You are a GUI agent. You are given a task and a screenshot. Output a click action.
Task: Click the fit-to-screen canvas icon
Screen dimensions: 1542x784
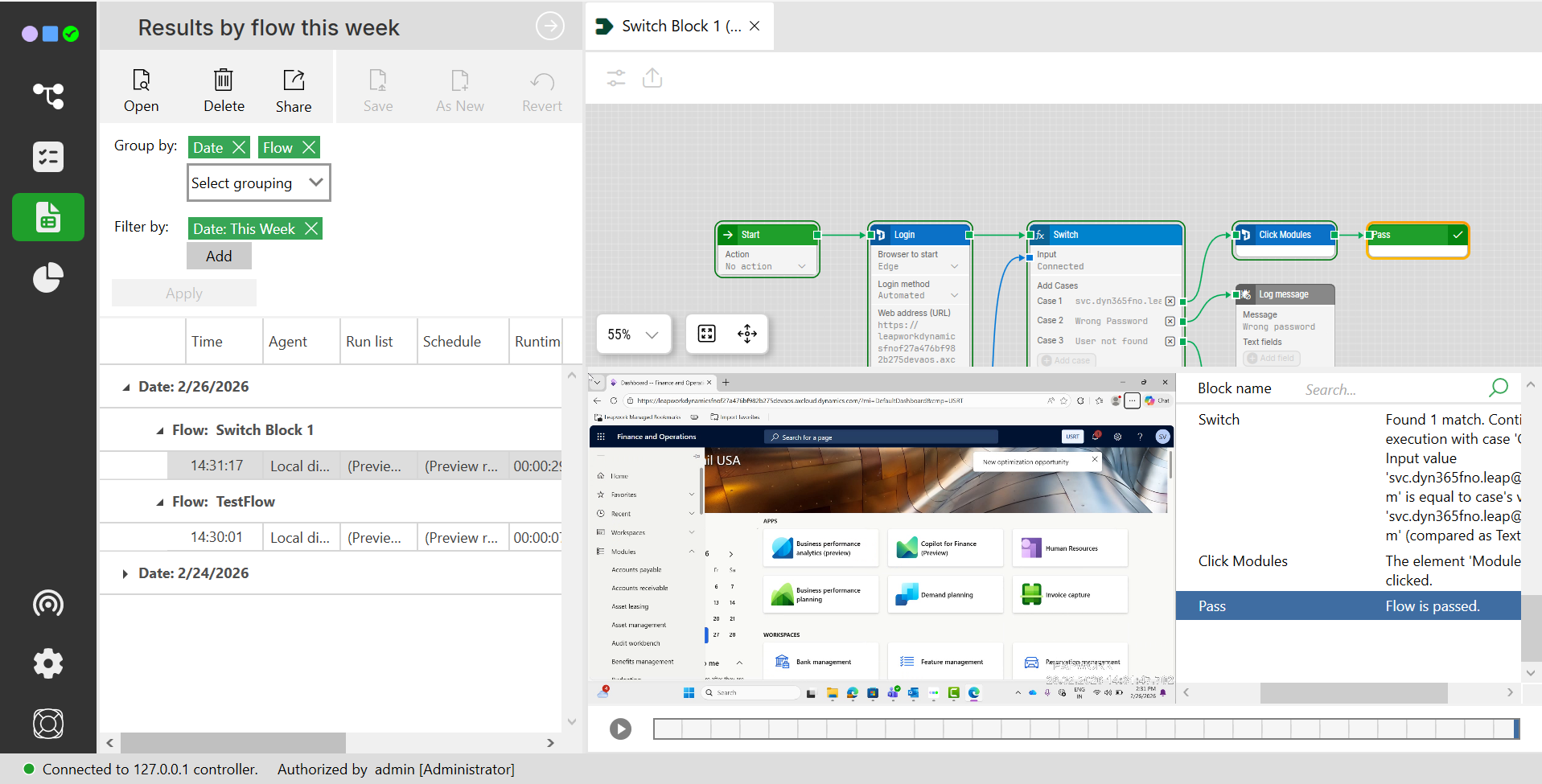point(706,334)
